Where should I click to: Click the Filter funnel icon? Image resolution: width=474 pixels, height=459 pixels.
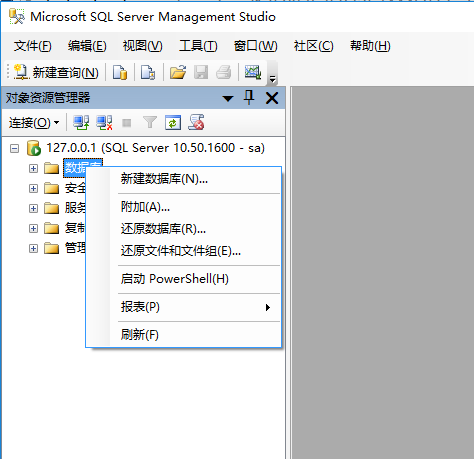150,123
